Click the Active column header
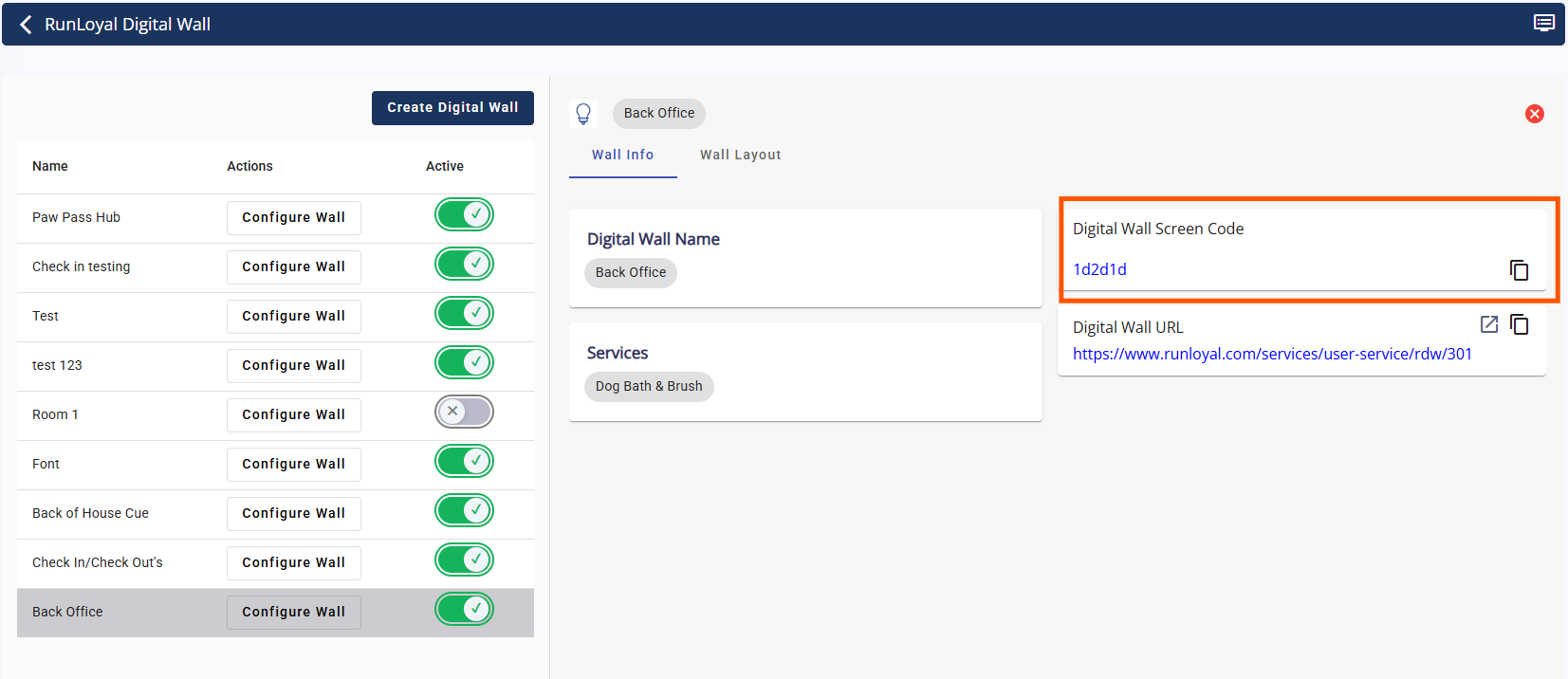 pyautogui.click(x=445, y=166)
